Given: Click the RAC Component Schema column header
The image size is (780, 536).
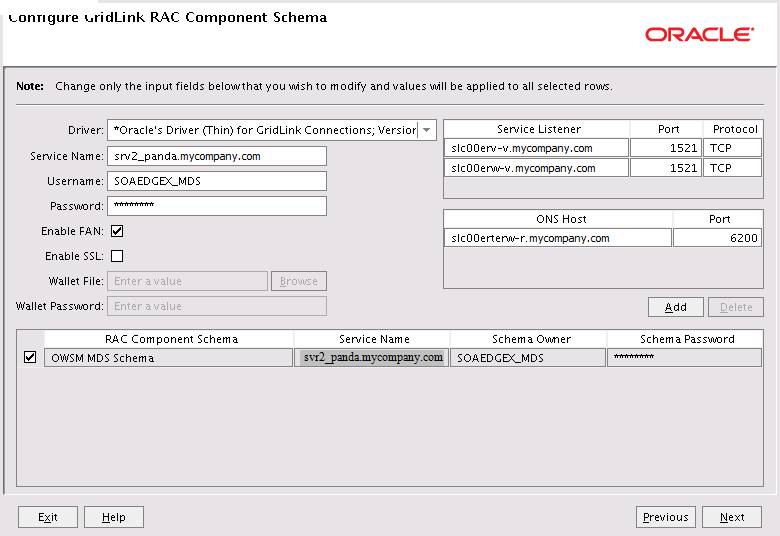Looking at the screenshot, I should [171, 339].
